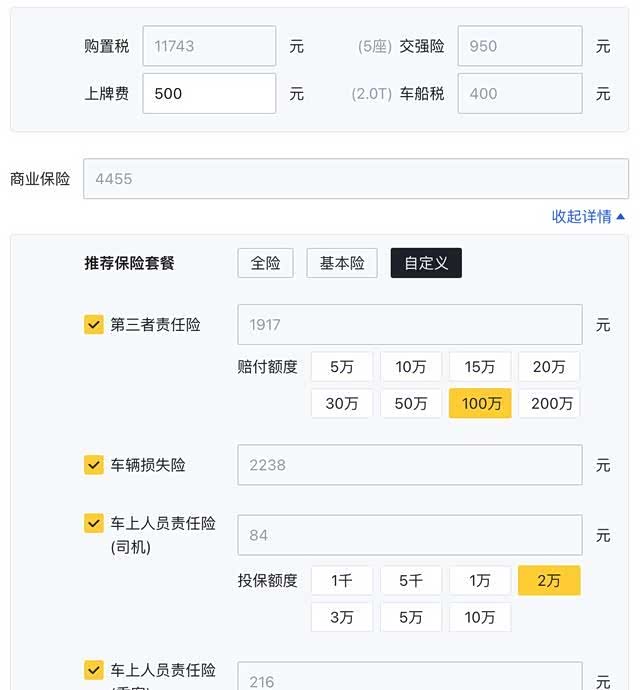Pick 1千 driver insured amount

coord(342,580)
